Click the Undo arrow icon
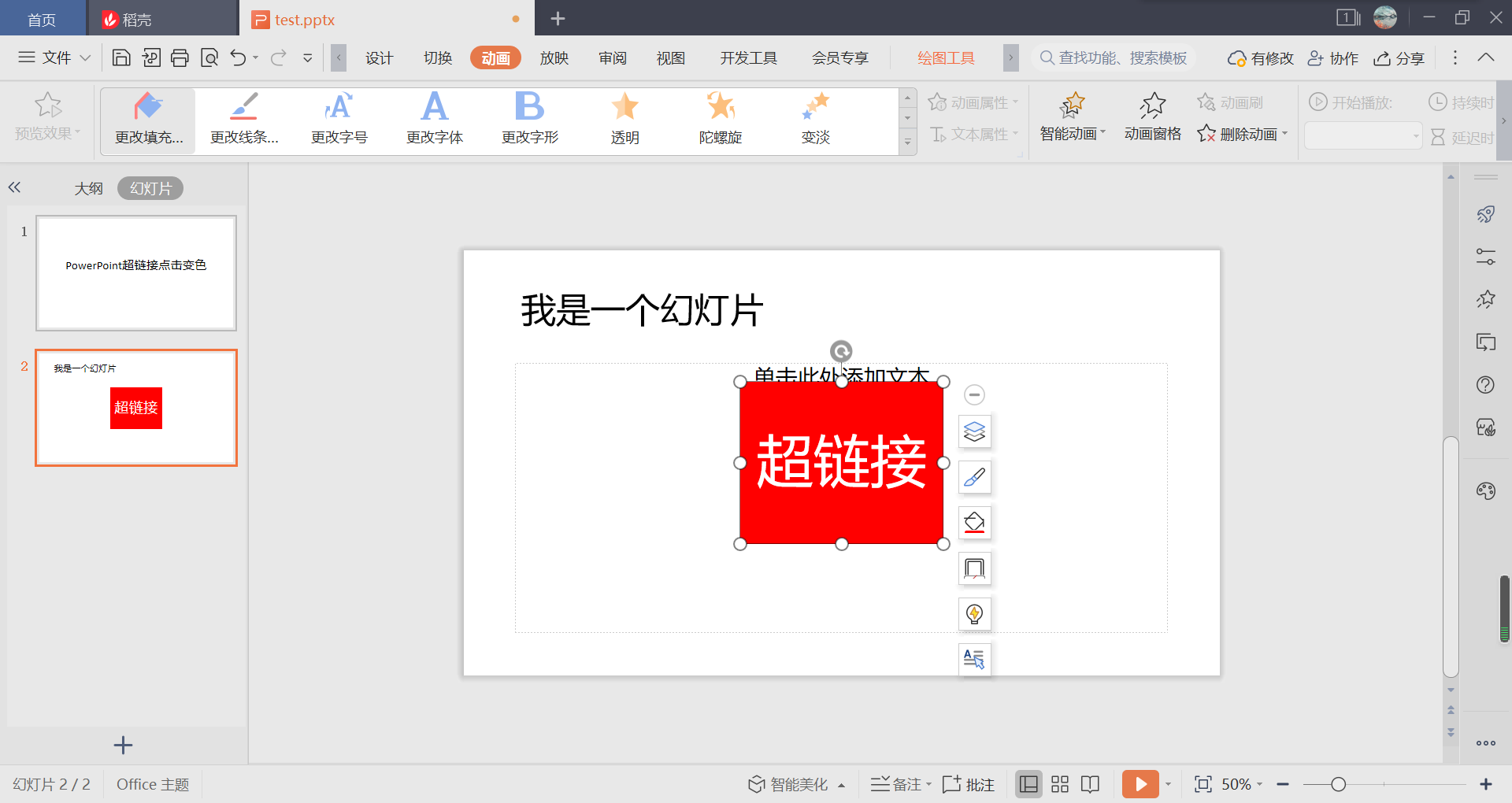Viewport: 1512px width, 803px height. pos(239,57)
